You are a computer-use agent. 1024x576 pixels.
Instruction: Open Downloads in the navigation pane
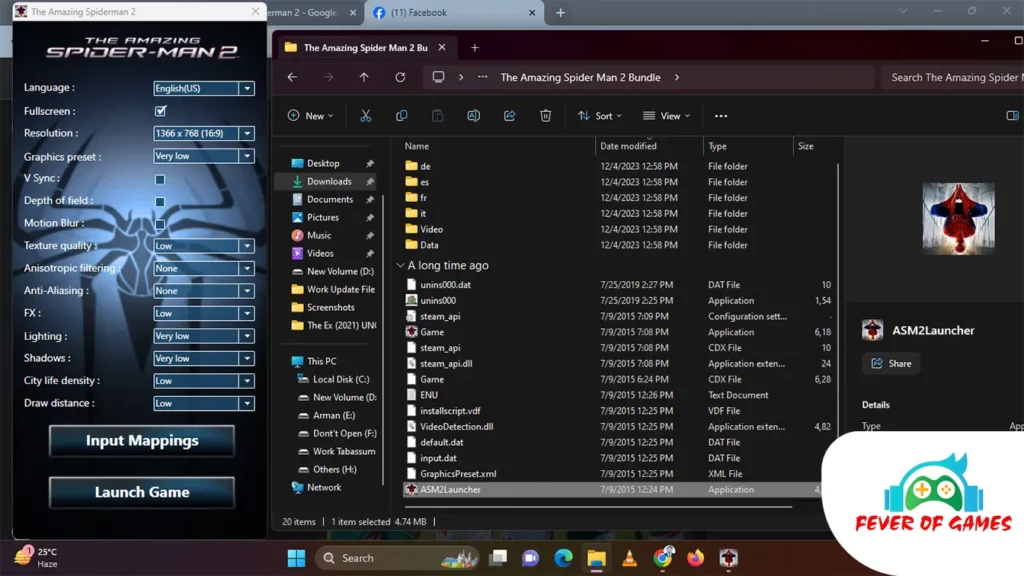tap(329, 182)
